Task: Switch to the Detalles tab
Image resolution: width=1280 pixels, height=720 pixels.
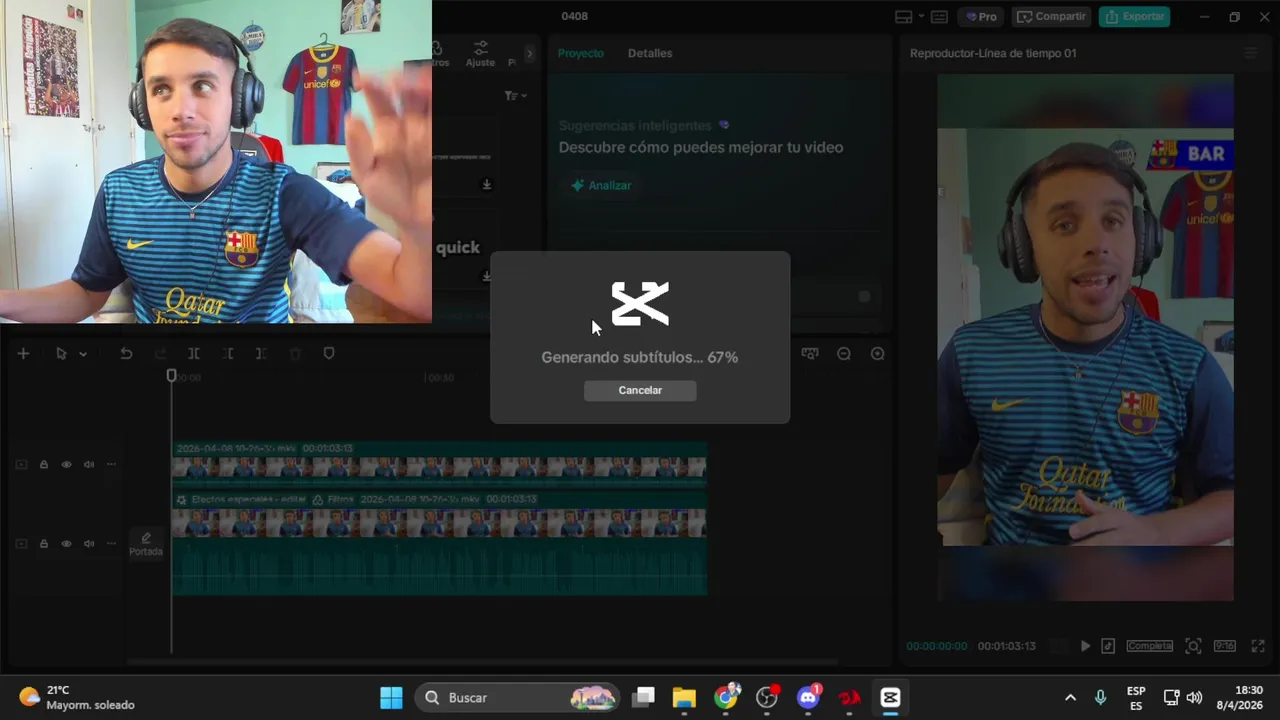Action: pyautogui.click(x=650, y=53)
